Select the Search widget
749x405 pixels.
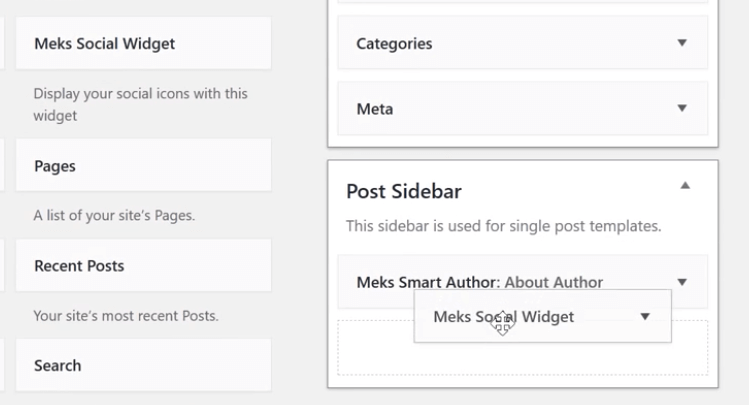(x=144, y=365)
